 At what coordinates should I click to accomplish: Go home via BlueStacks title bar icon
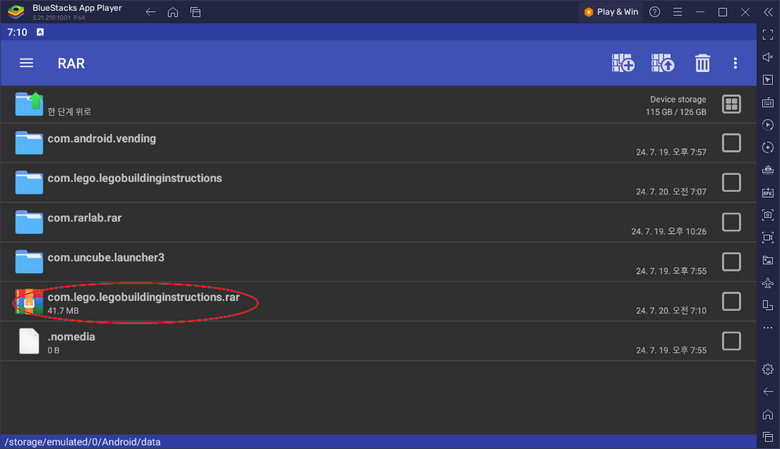pos(173,12)
